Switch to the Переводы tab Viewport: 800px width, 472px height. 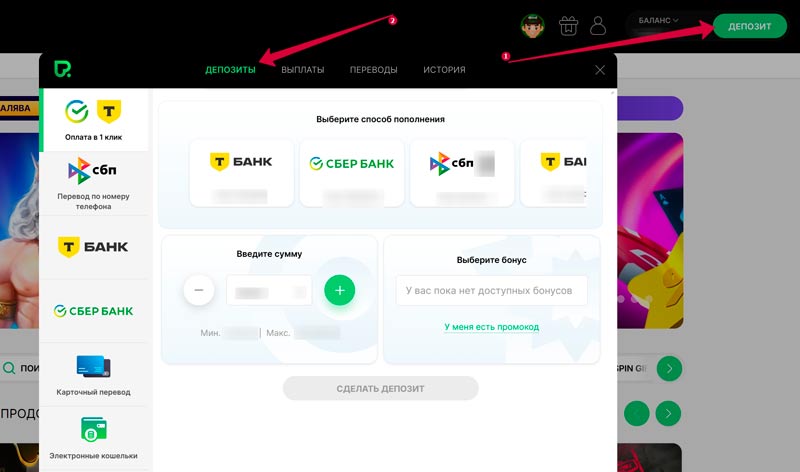(373, 69)
